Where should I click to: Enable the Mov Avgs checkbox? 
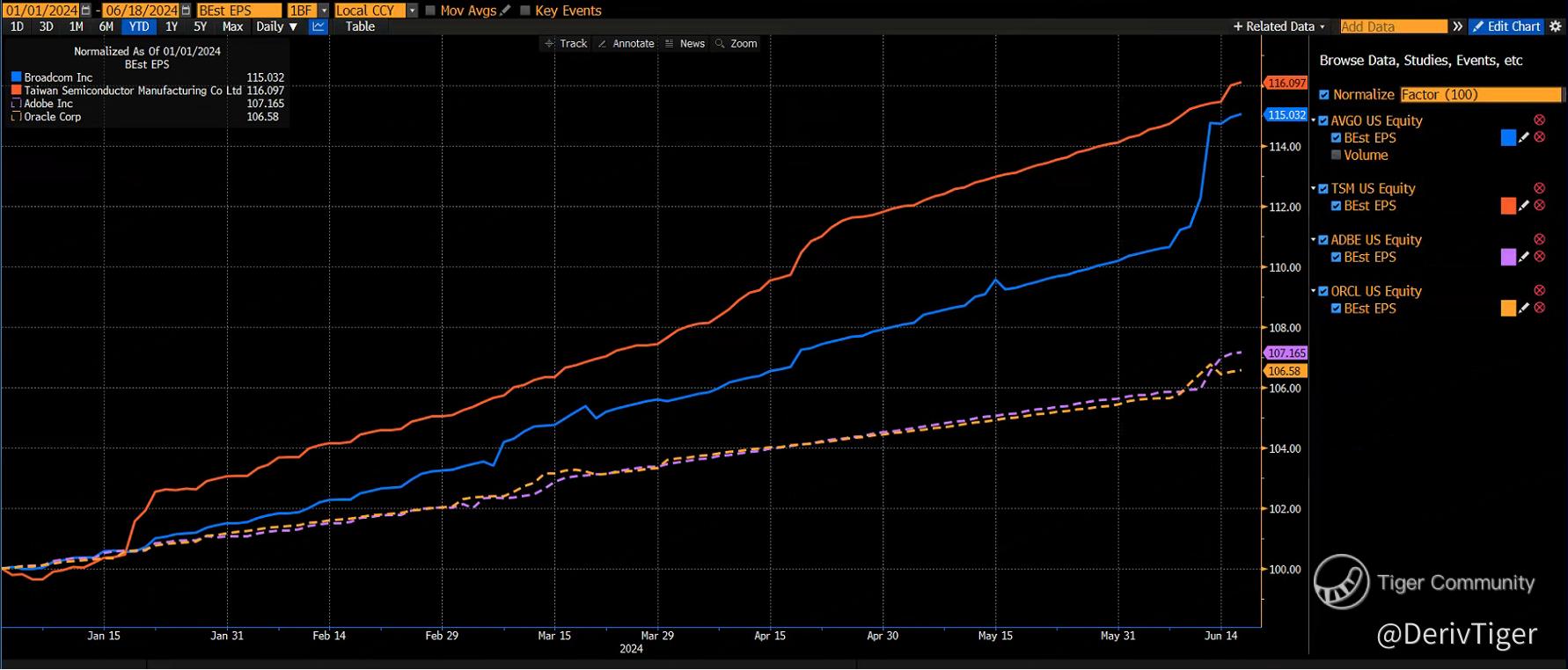click(x=430, y=11)
